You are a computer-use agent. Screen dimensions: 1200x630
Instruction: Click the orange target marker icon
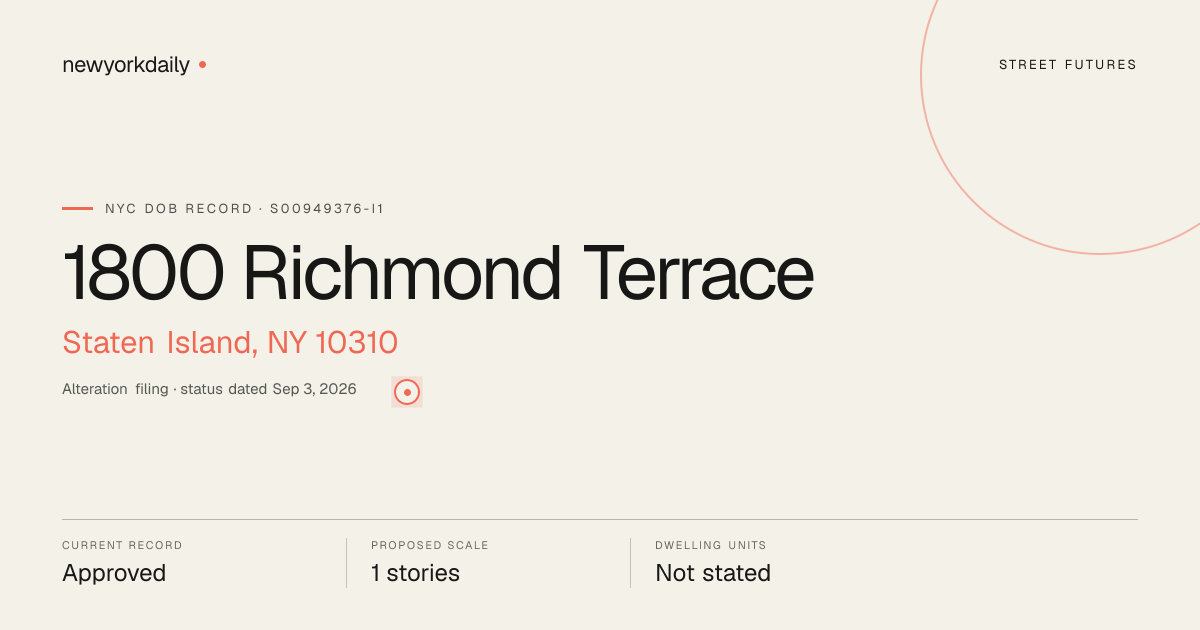[407, 392]
